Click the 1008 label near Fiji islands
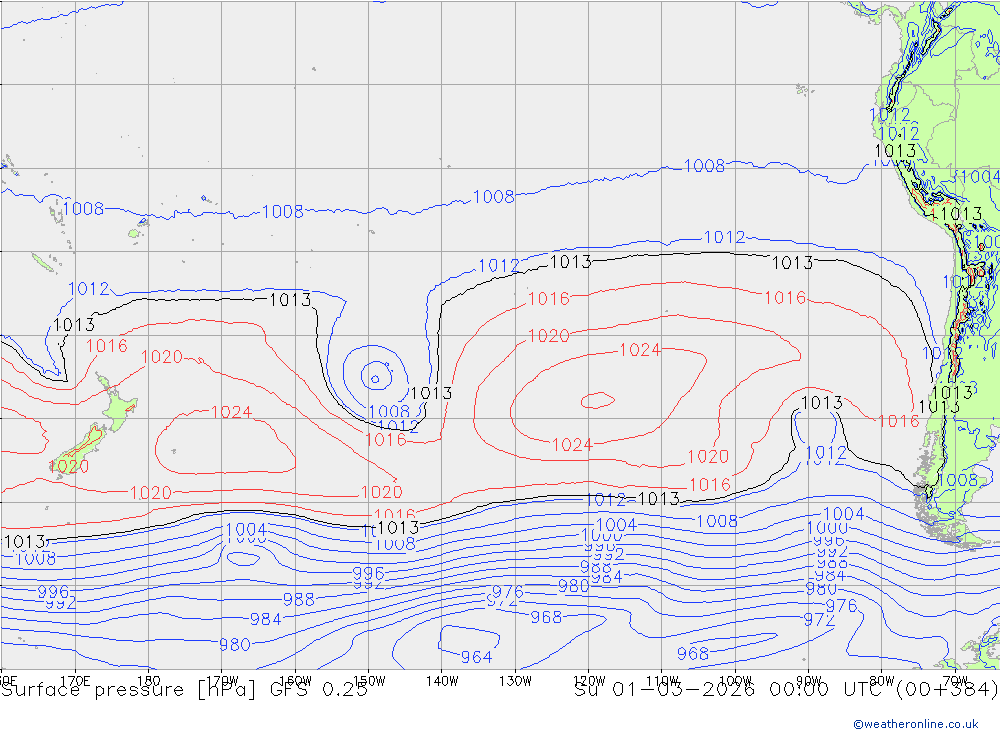The height and width of the screenshot is (733, 1000). (83, 209)
